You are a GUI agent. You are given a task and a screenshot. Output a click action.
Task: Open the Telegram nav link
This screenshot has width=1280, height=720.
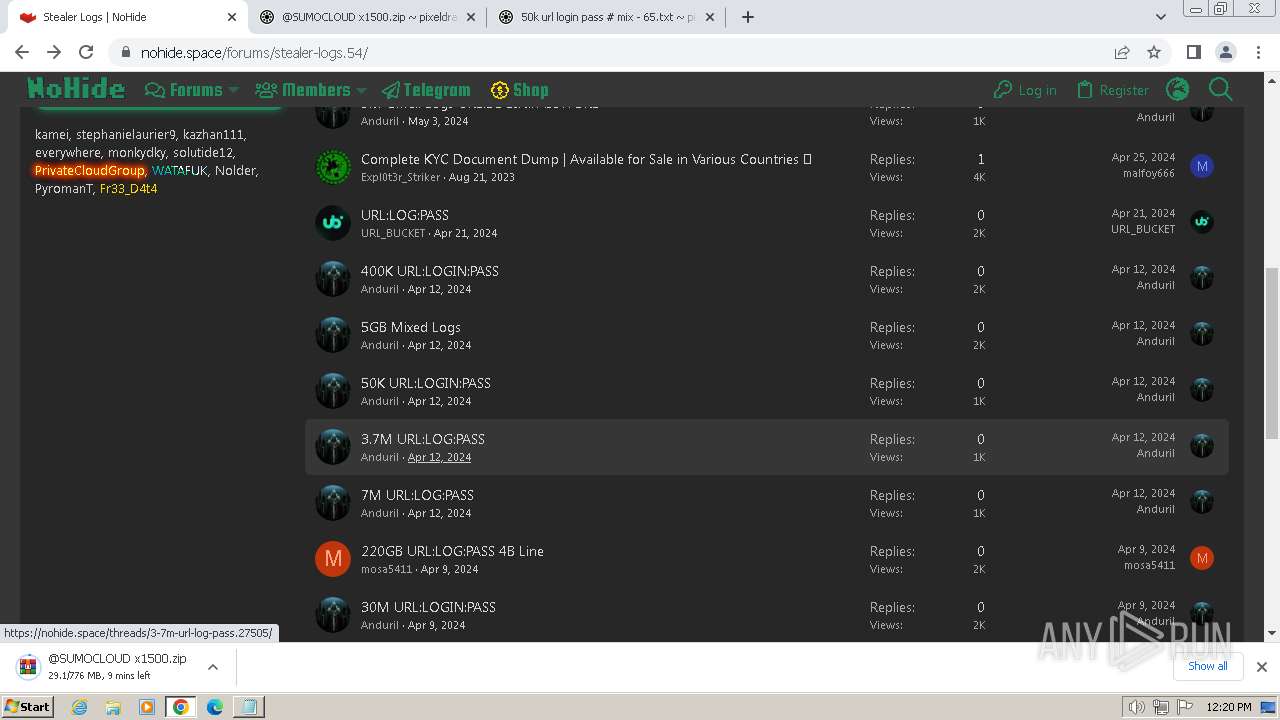[x=426, y=90]
